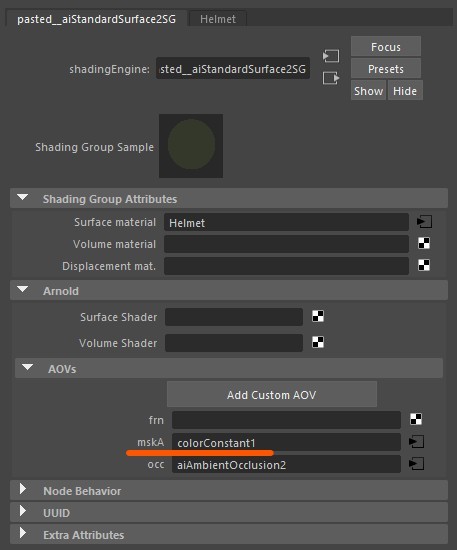Click the Surface Shader checker icon under Arnold
The height and width of the screenshot is (550, 457).
(318, 316)
